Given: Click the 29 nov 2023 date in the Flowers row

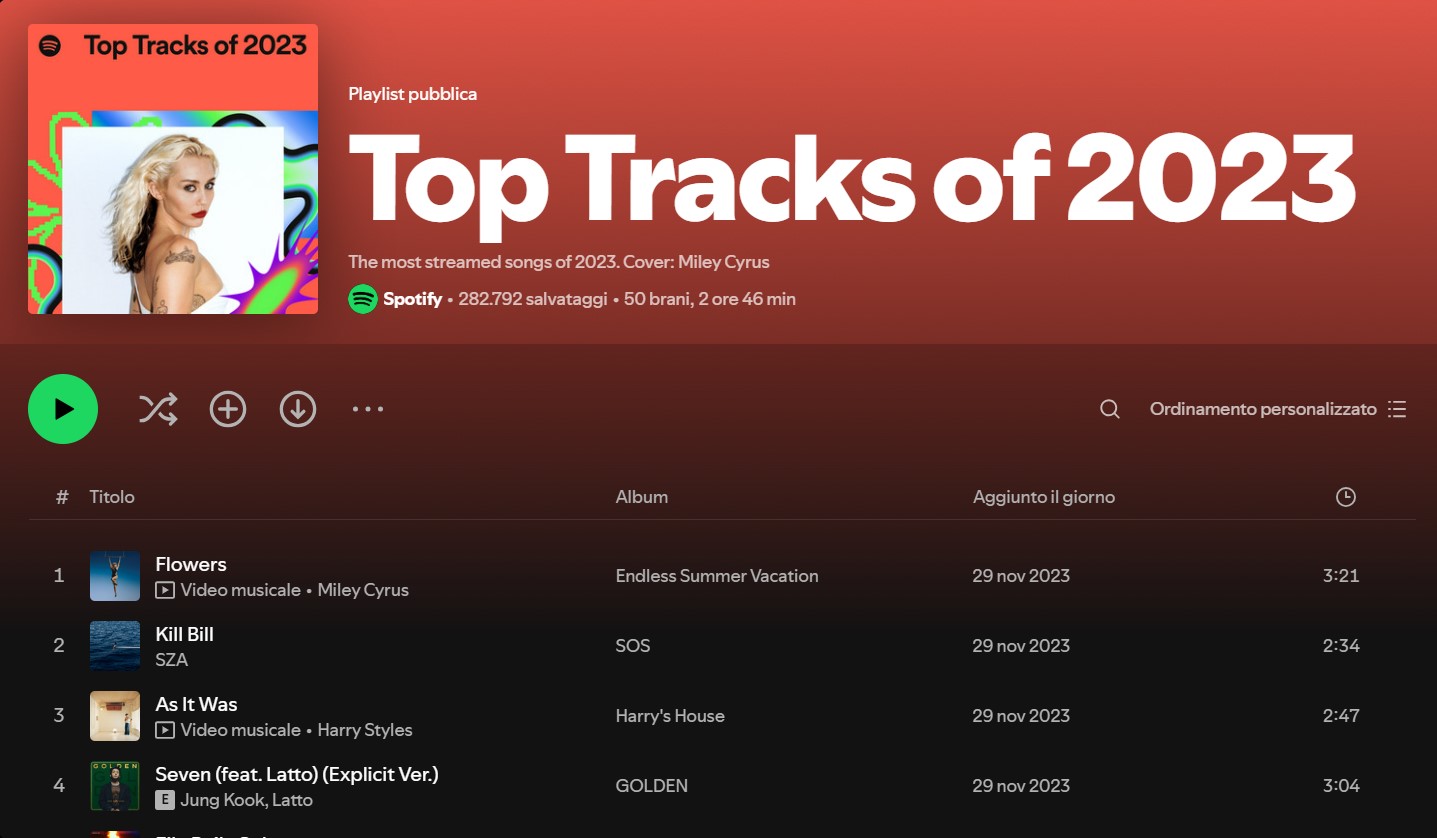Looking at the screenshot, I should point(1021,576).
